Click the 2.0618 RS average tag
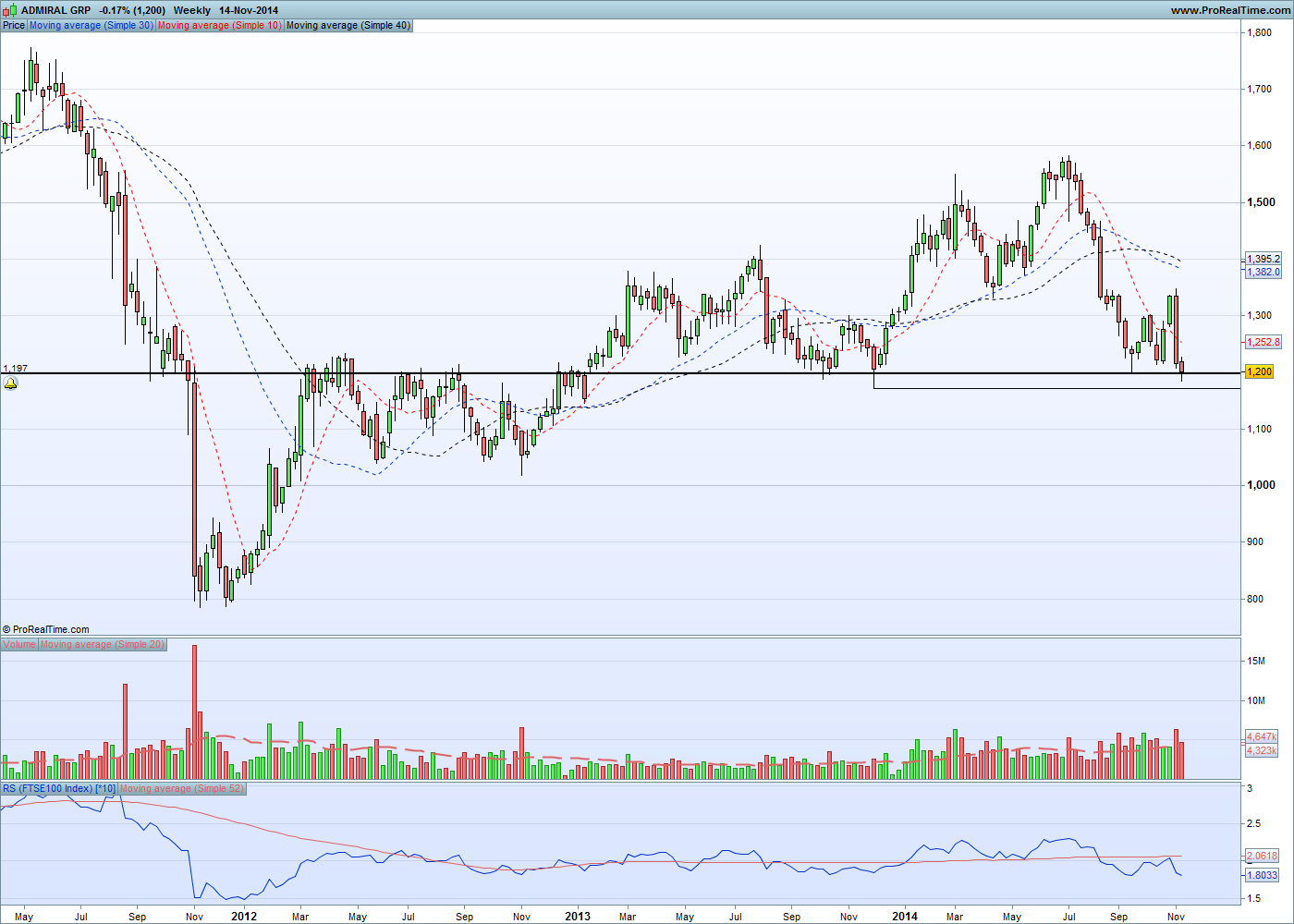 tap(1263, 857)
